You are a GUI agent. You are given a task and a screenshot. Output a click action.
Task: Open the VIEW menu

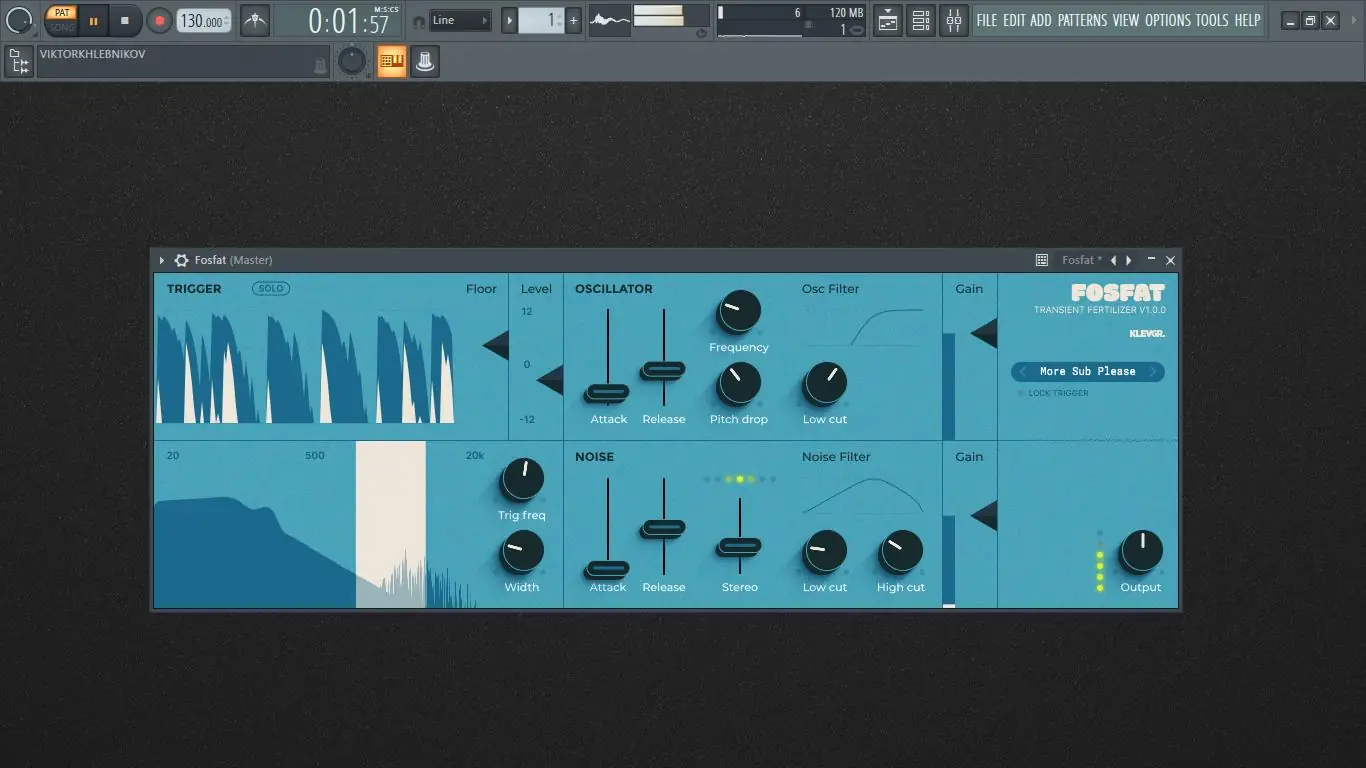pyautogui.click(x=1126, y=20)
